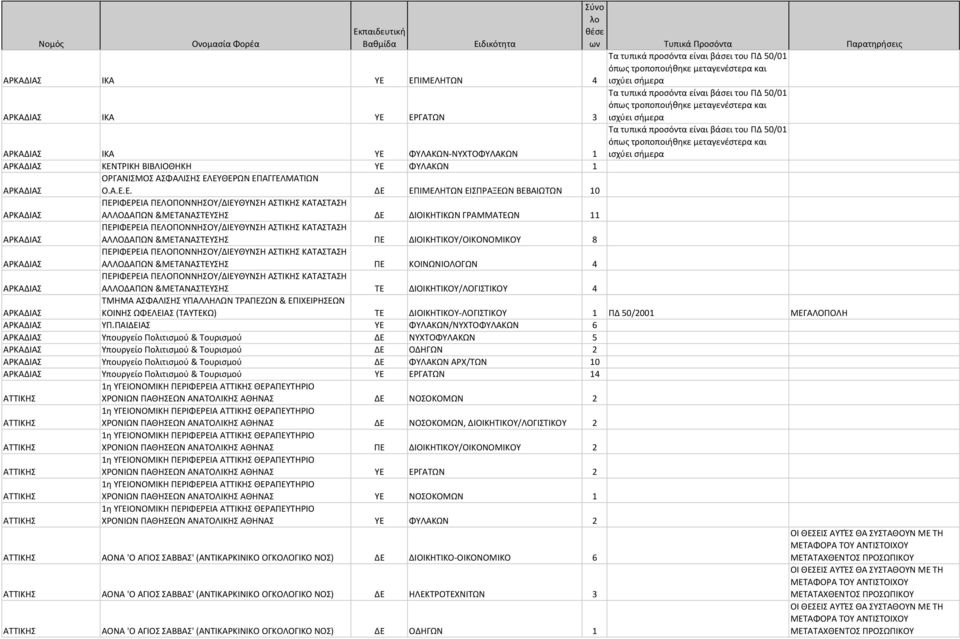
Task: Click the 'Σύνολο θέσεων' column header
Action: point(594,26)
